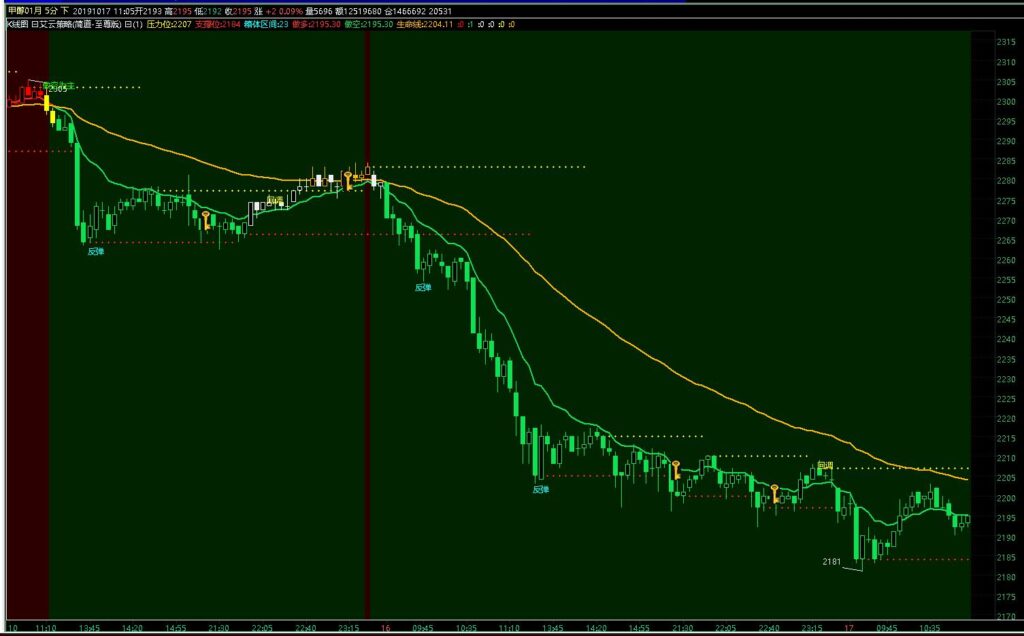
Task: Click the 生命线:2204.11 indicator value
Action: point(426,22)
